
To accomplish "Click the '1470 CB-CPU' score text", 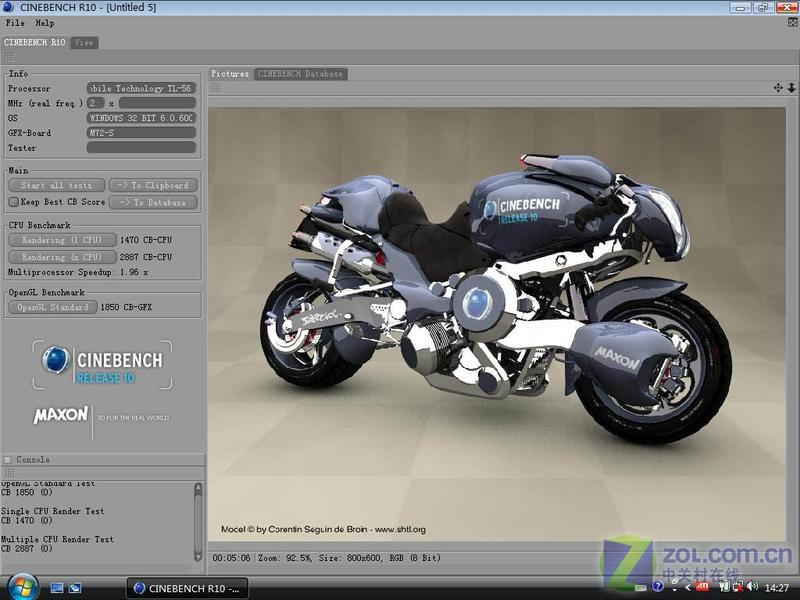I will pyautogui.click(x=146, y=240).
